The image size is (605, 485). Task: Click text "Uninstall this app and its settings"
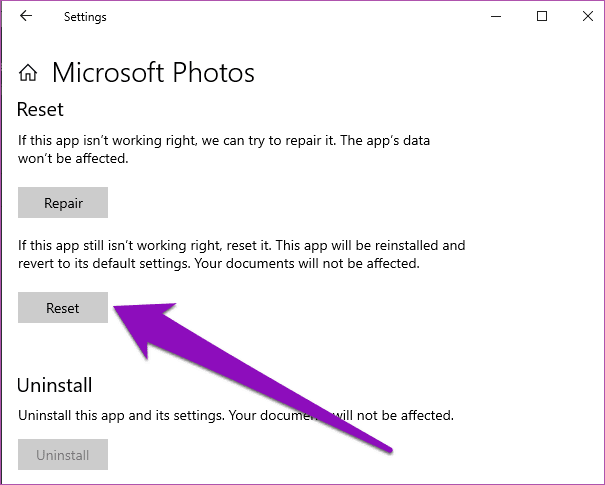121,416
